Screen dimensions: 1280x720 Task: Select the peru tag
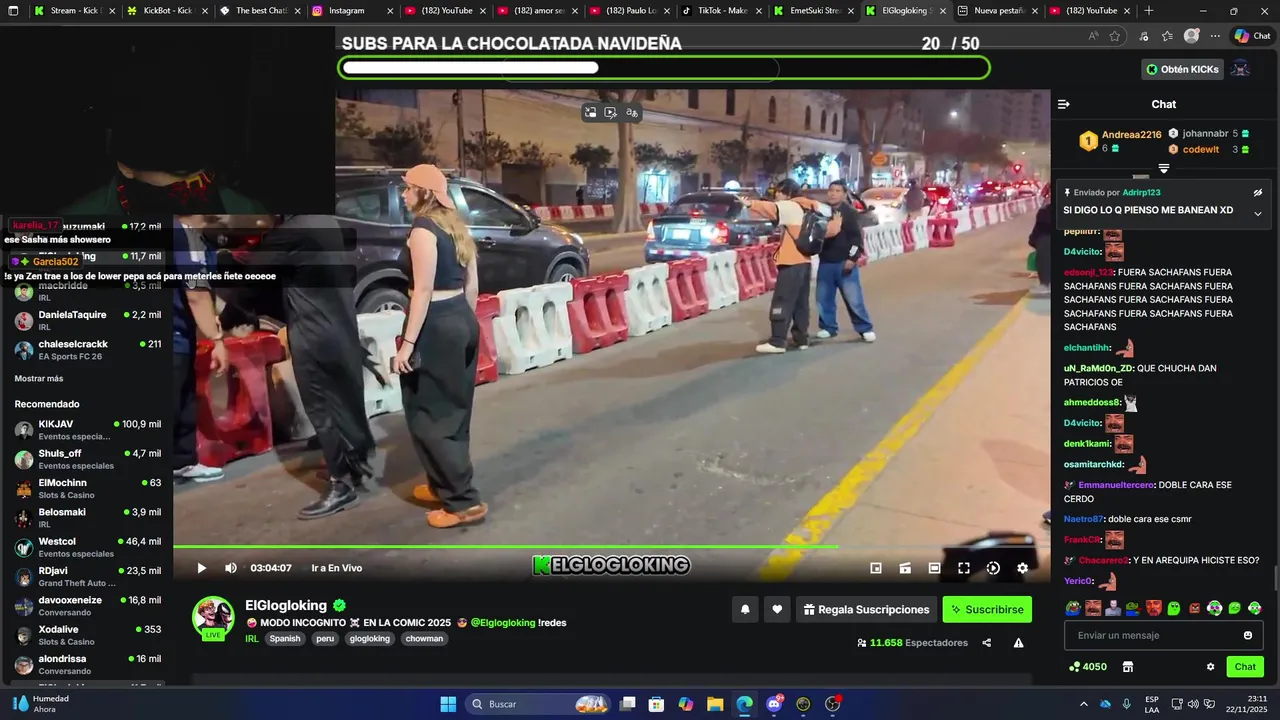(325, 639)
